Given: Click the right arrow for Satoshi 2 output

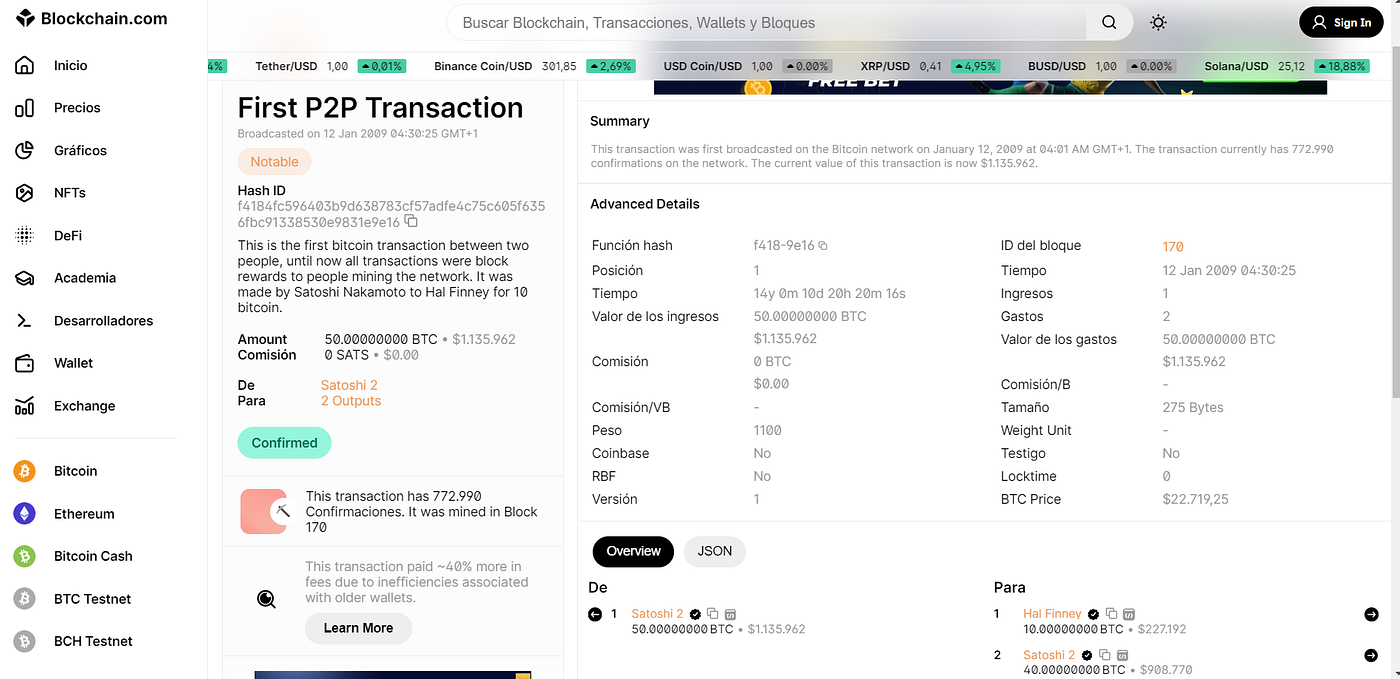Looking at the screenshot, I should (1371, 655).
